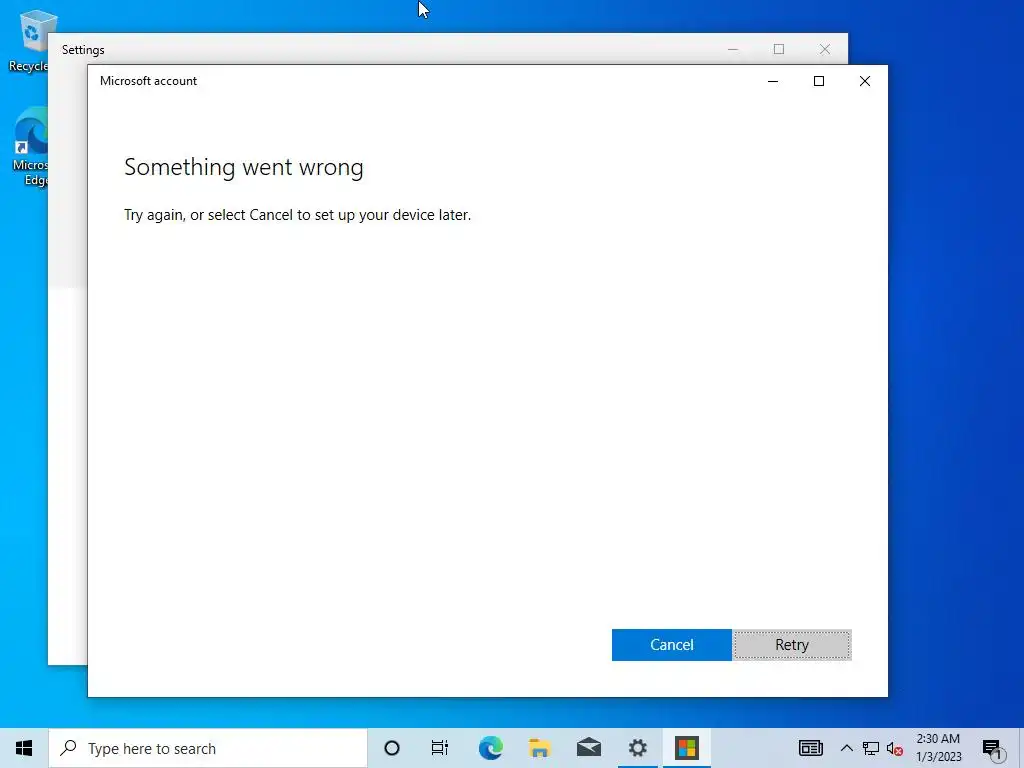Click the Cancel button in the dialog
The width and height of the screenshot is (1024, 768).
(671, 645)
